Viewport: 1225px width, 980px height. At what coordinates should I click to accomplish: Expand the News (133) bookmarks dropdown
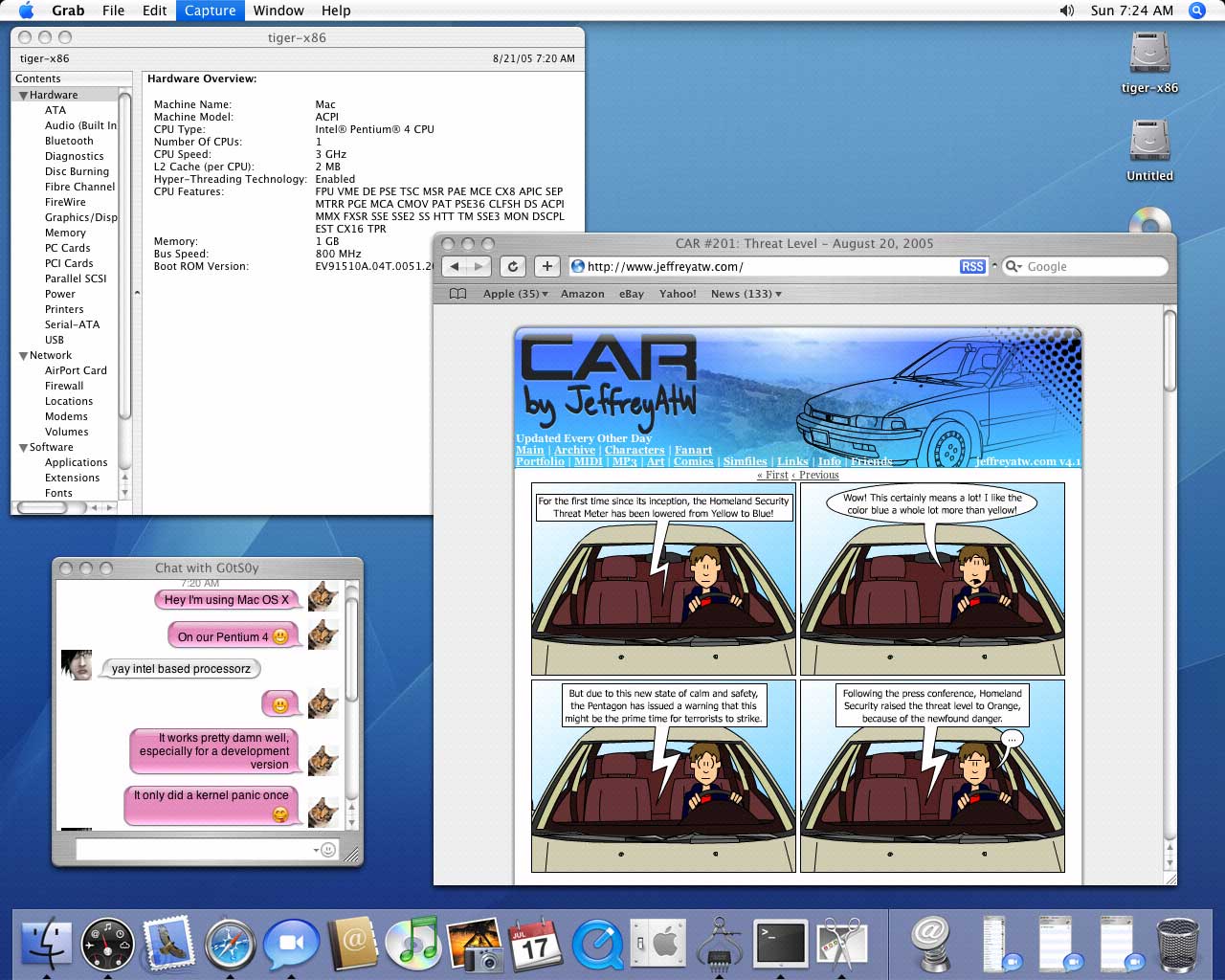[746, 294]
